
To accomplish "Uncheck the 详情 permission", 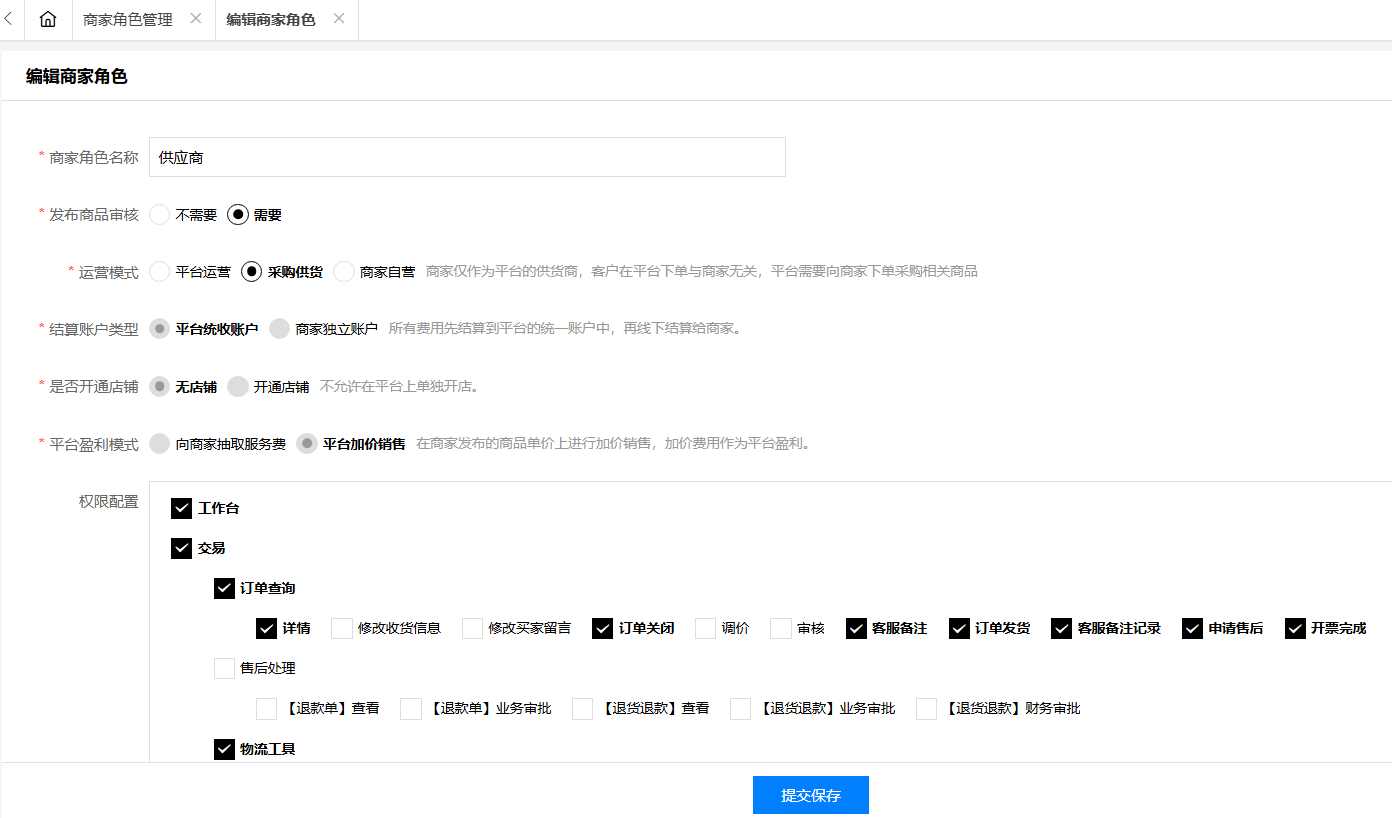I will click(x=266, y=629).
